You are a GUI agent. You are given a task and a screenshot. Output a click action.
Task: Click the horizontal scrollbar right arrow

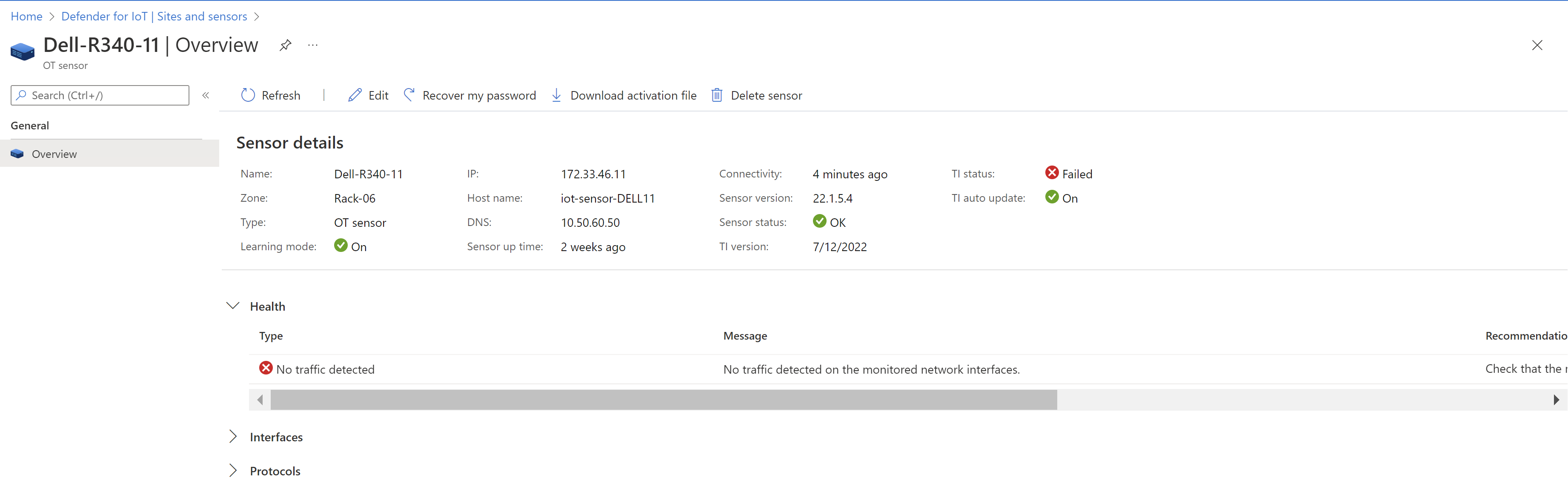[1556, 400]
